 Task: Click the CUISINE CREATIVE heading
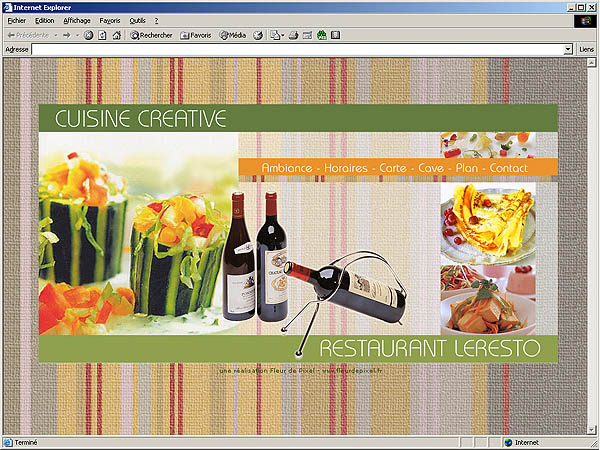click(140, 118)
